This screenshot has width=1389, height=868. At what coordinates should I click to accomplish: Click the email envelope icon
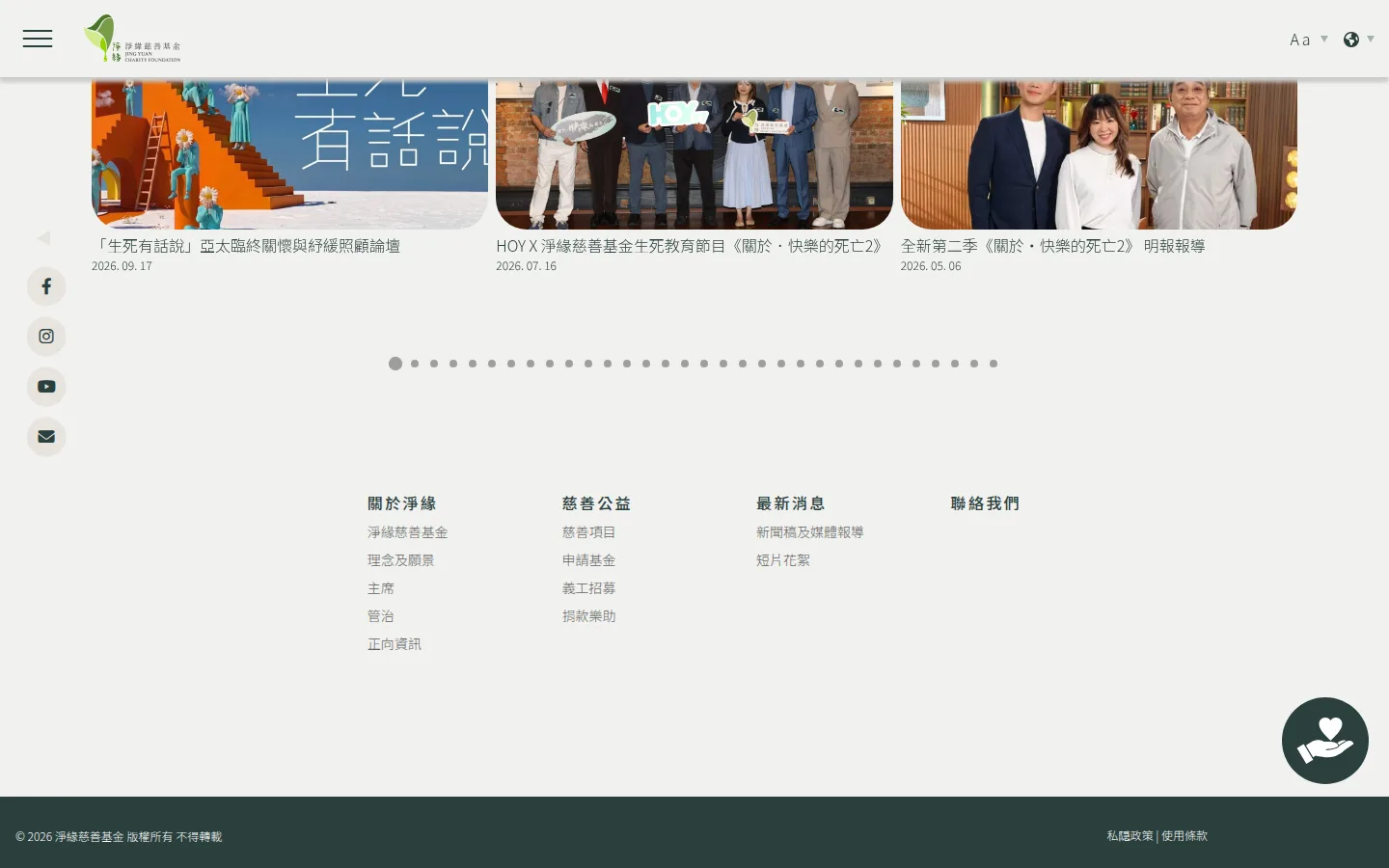coord(46,437)
